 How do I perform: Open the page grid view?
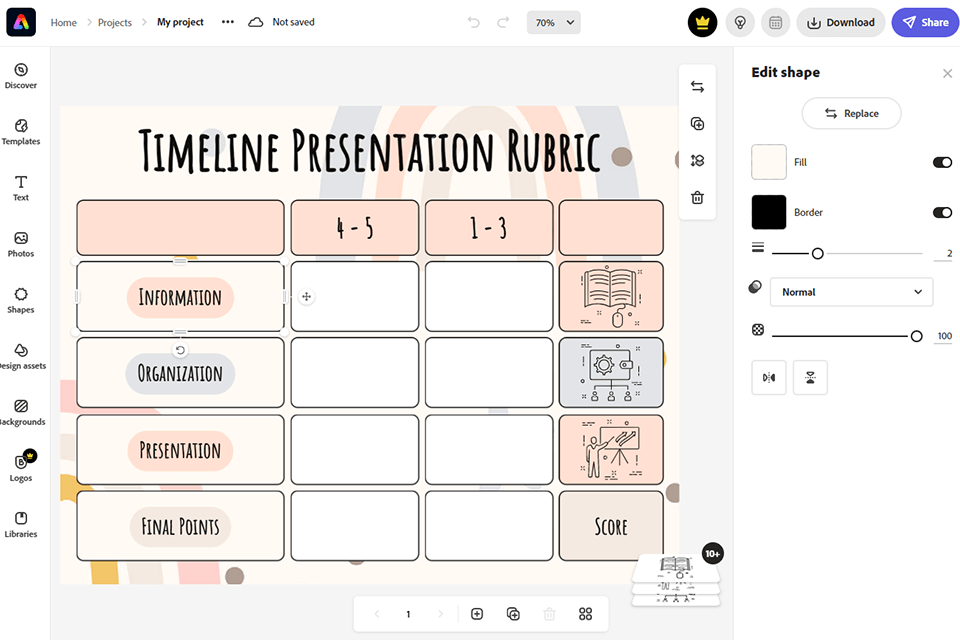(585, 614)
